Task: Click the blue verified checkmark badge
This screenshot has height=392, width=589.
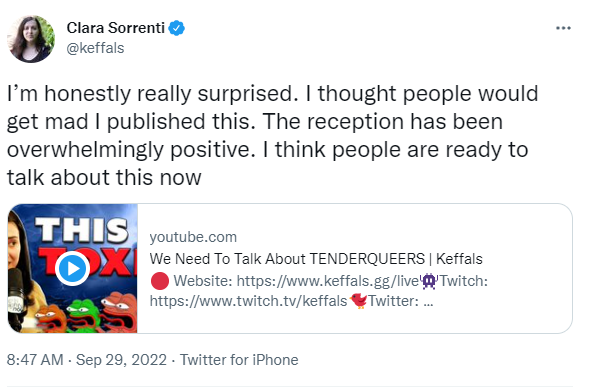Action: 176,28
